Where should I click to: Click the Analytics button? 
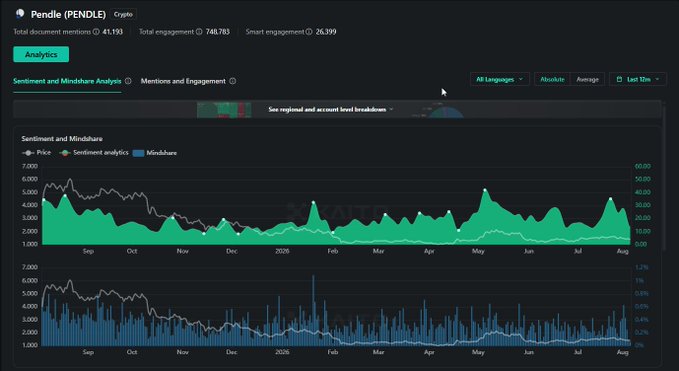(x=41, y=55)
